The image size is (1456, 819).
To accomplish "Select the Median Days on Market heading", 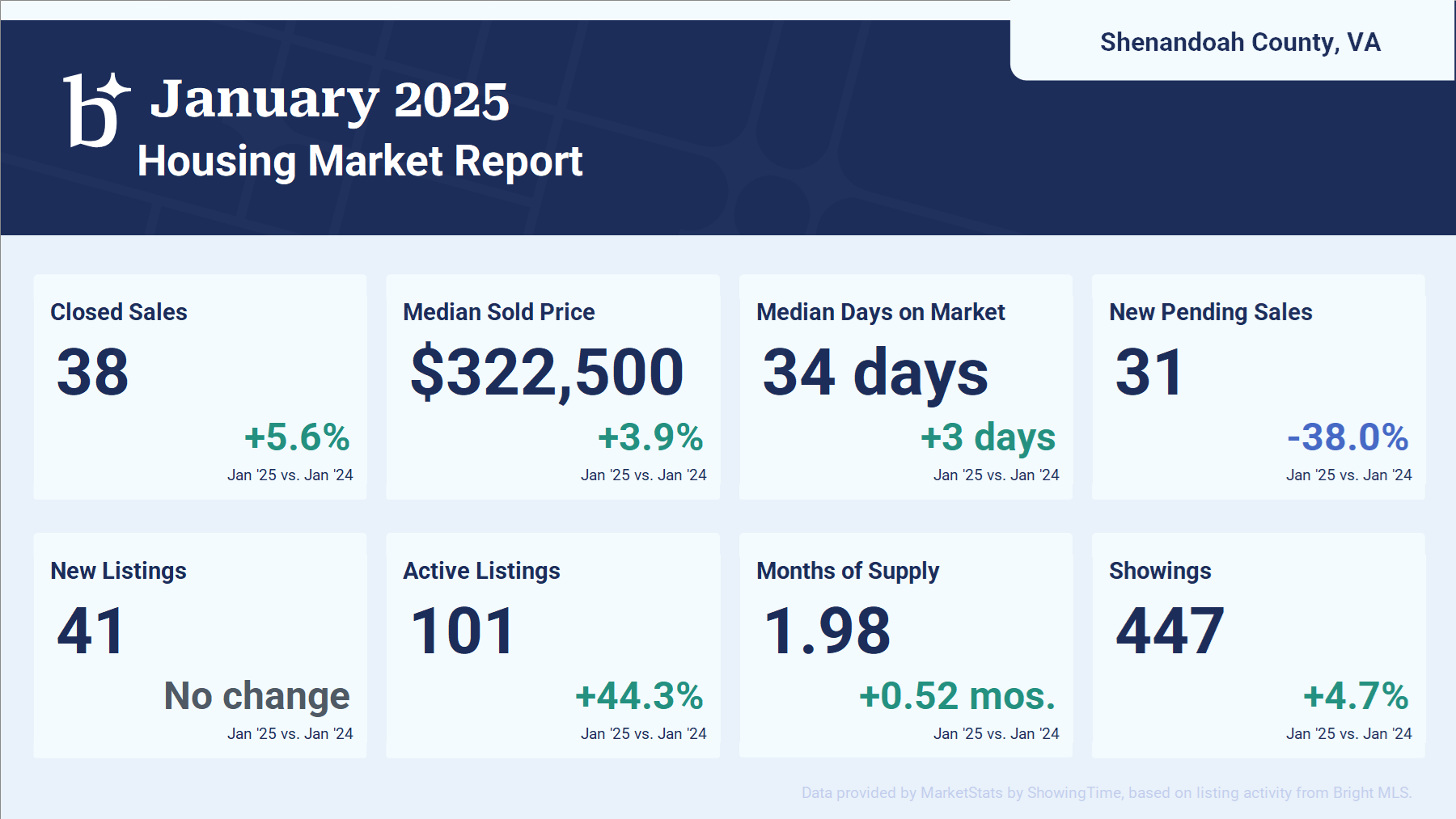I will pyautogui.click(x=880, y=312).
